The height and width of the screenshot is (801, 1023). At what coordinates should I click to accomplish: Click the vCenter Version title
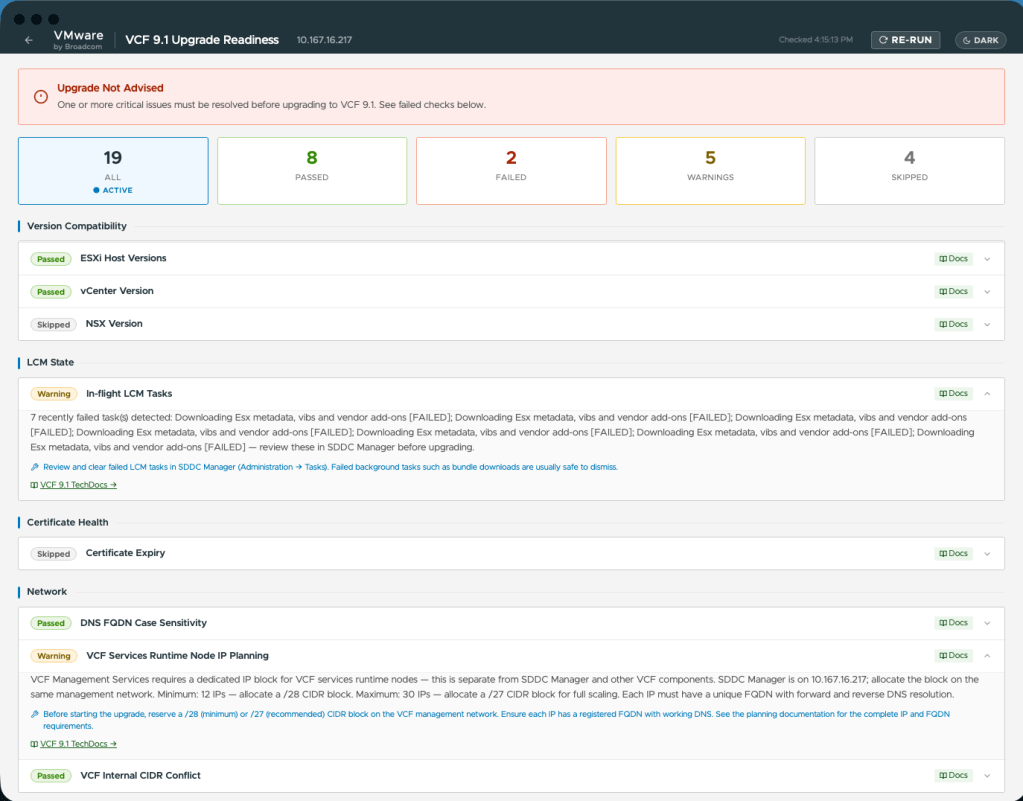click(x=117, y=291)
